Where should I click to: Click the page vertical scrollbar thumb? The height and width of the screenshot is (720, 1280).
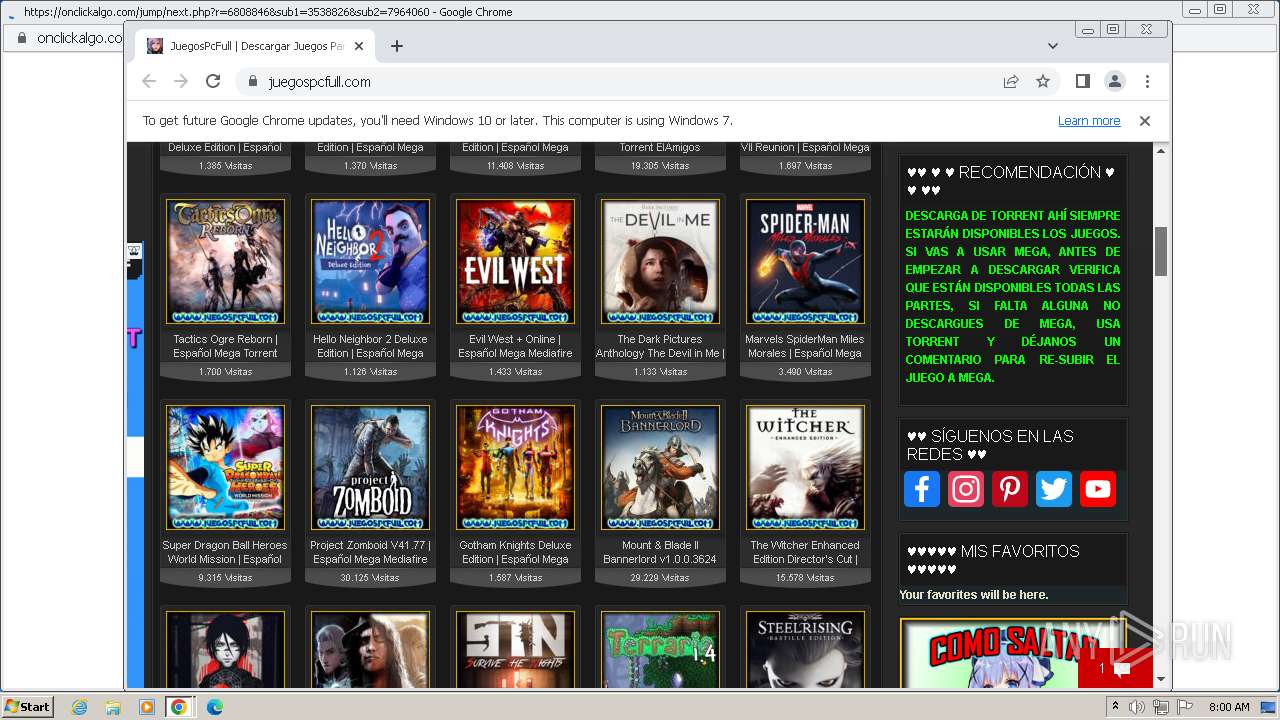pos(1161,251)
